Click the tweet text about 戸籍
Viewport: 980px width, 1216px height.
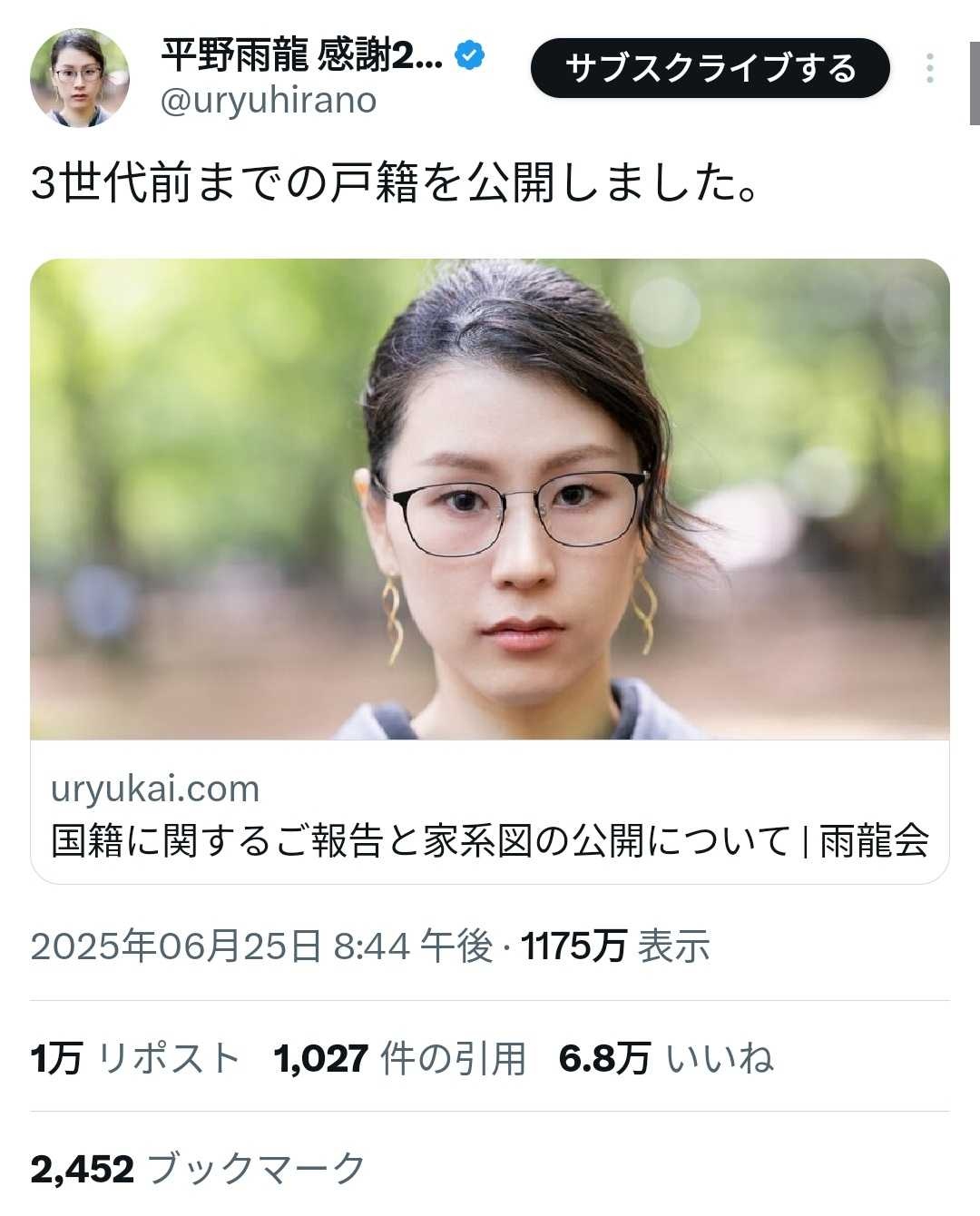point(395,182)
